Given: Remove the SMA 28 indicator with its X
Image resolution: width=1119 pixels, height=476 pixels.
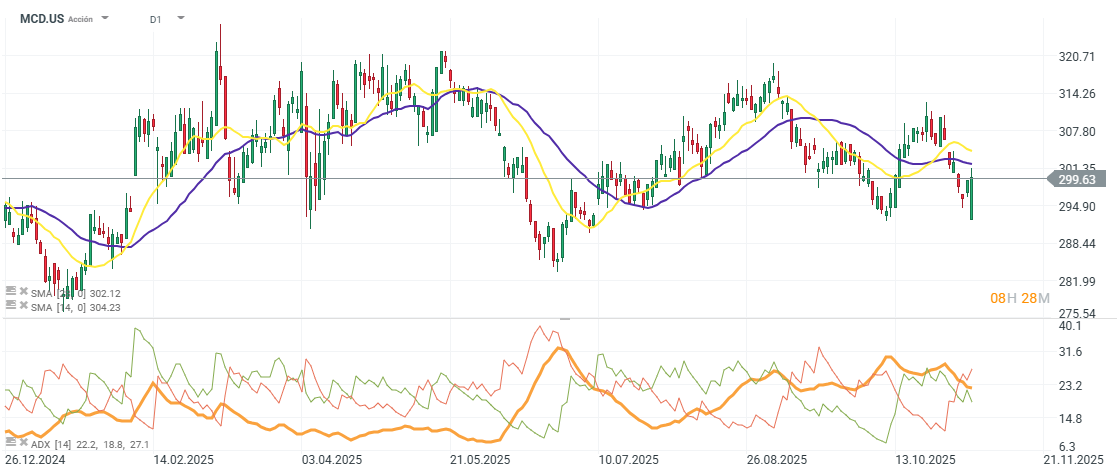Looking at the screenshot, I should [24, 292].
